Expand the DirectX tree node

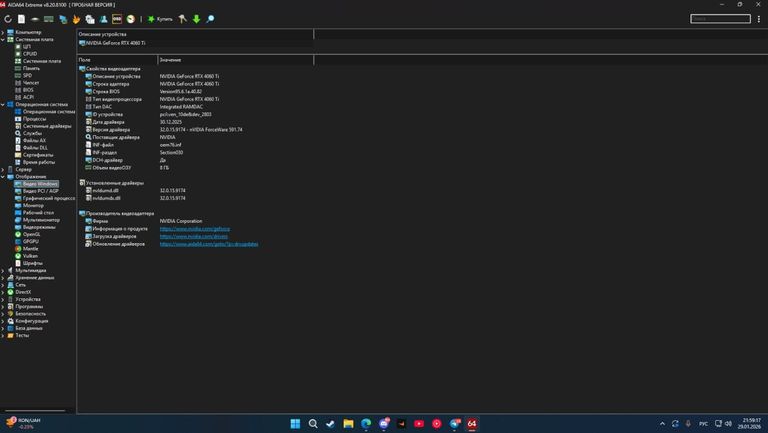click(3, 292)
